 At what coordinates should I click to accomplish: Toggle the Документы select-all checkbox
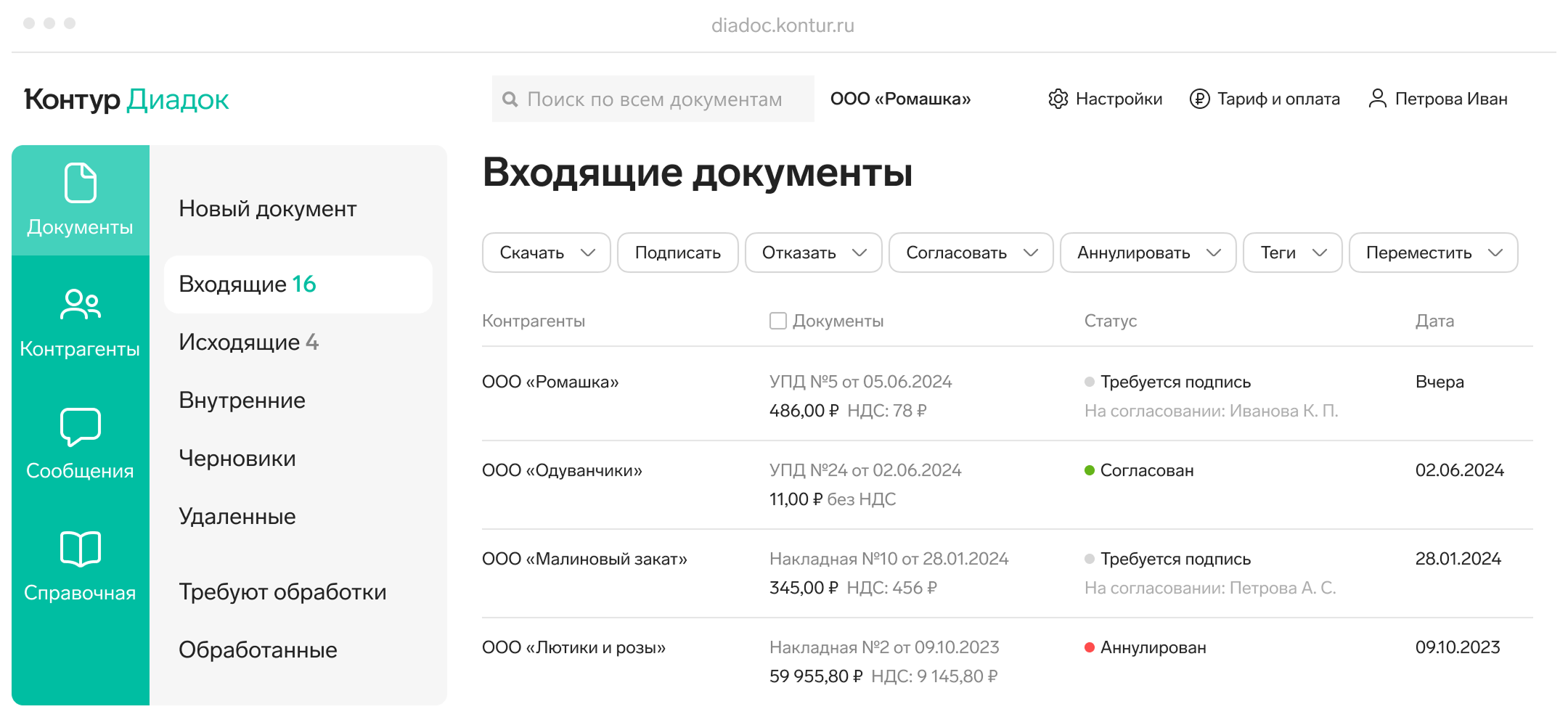pyautogui.click(x=778, y=321)
